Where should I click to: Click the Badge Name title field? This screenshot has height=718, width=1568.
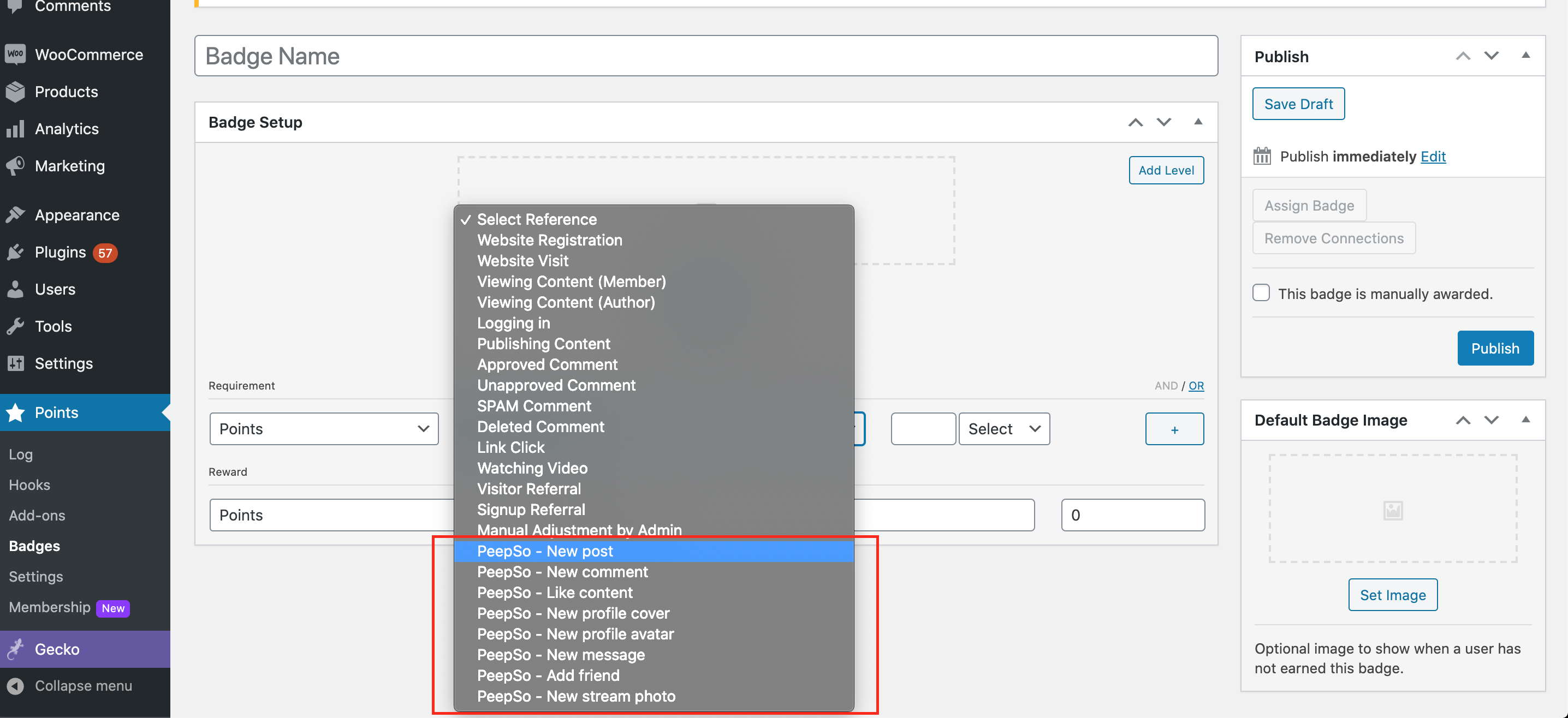pyautogui.click(x=706, y=55)
